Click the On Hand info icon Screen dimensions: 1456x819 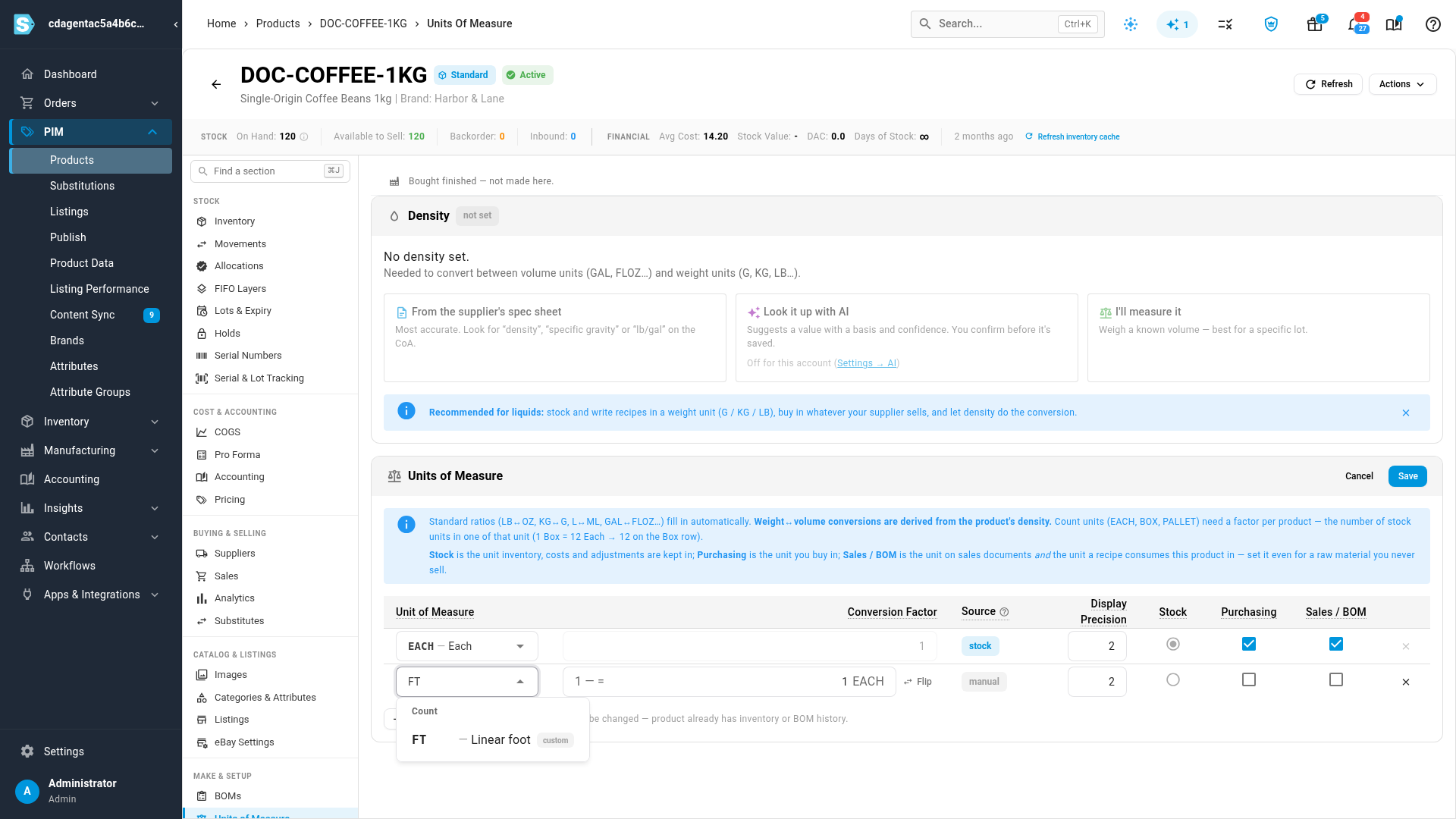pyautogui.click(x=304, y=136)
